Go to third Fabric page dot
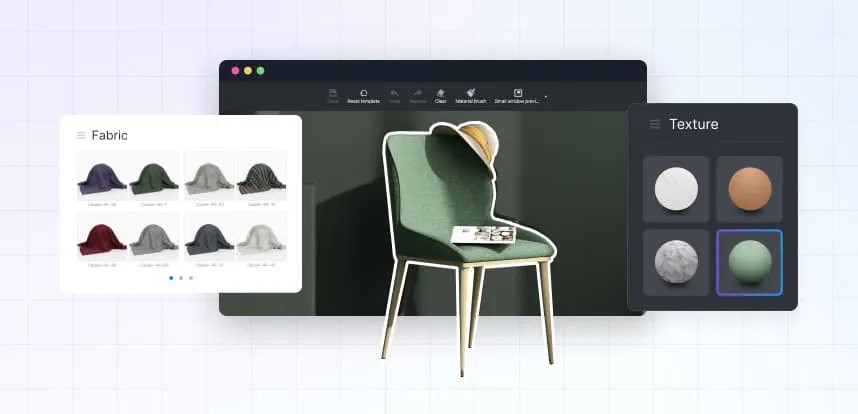This screenshot has height=414, width=858. (x=191, y=278)
